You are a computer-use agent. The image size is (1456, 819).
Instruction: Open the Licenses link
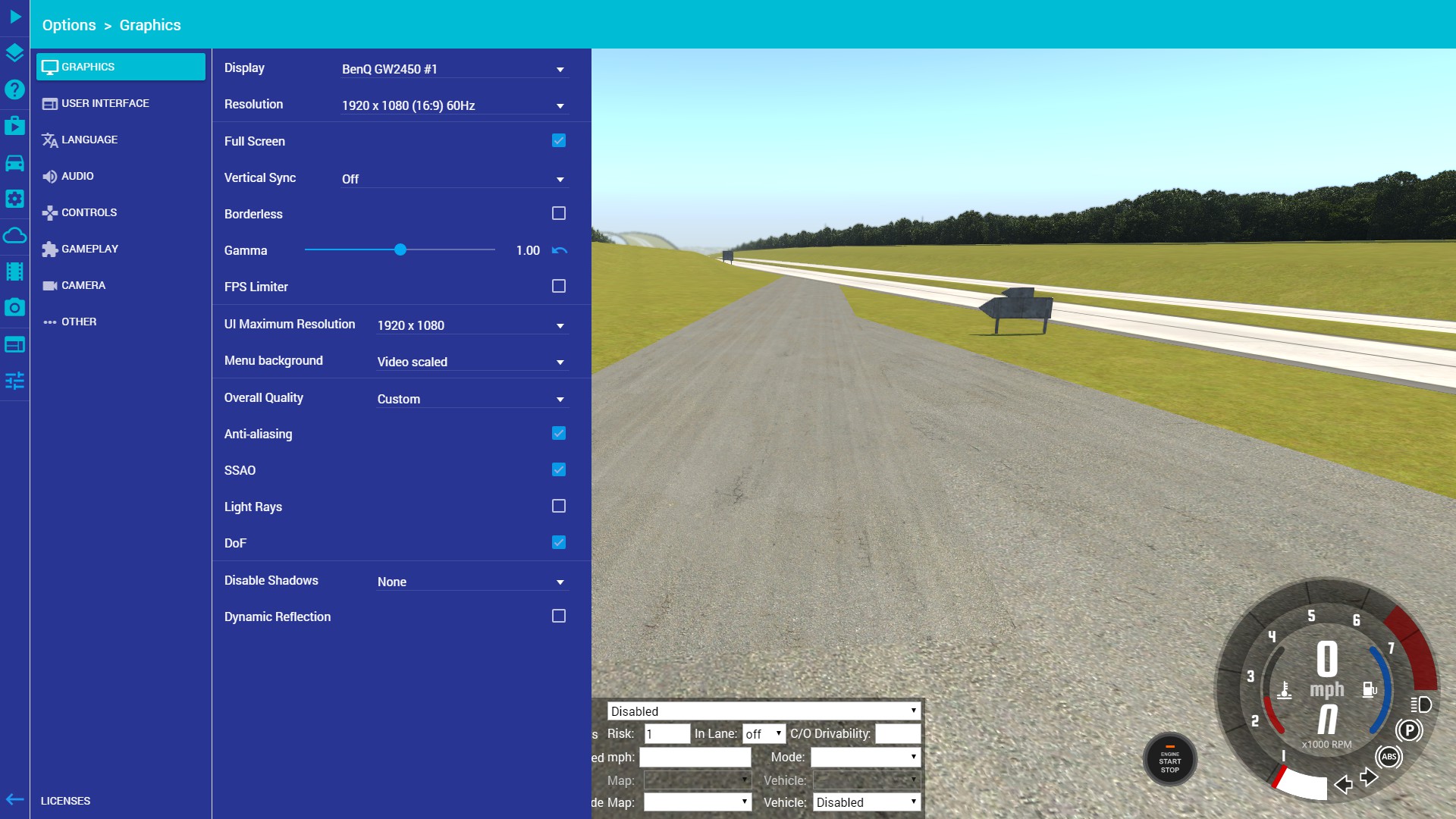tap(65, 801)
